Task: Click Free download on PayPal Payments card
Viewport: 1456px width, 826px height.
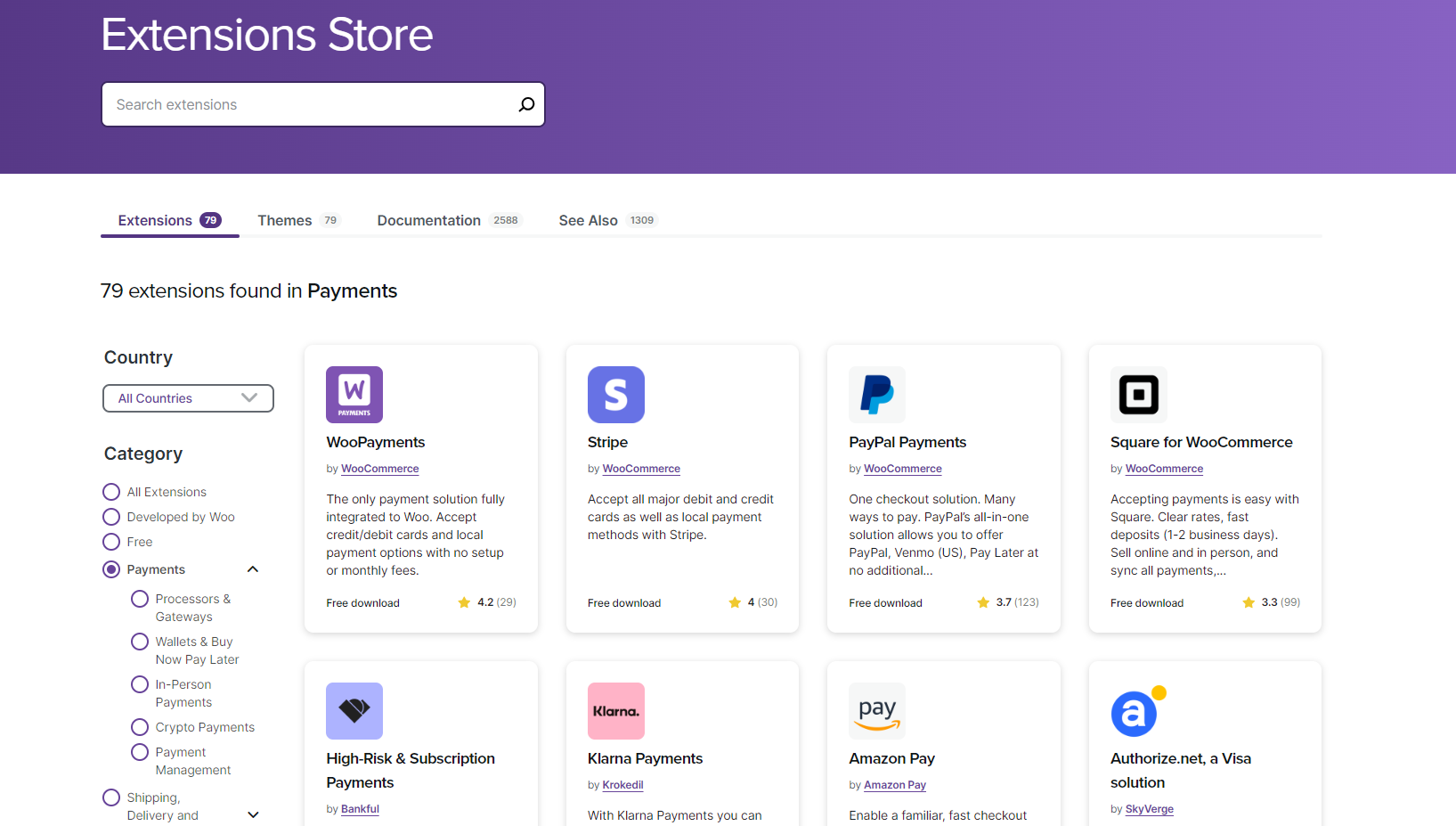Action: (x=885, y=603)
